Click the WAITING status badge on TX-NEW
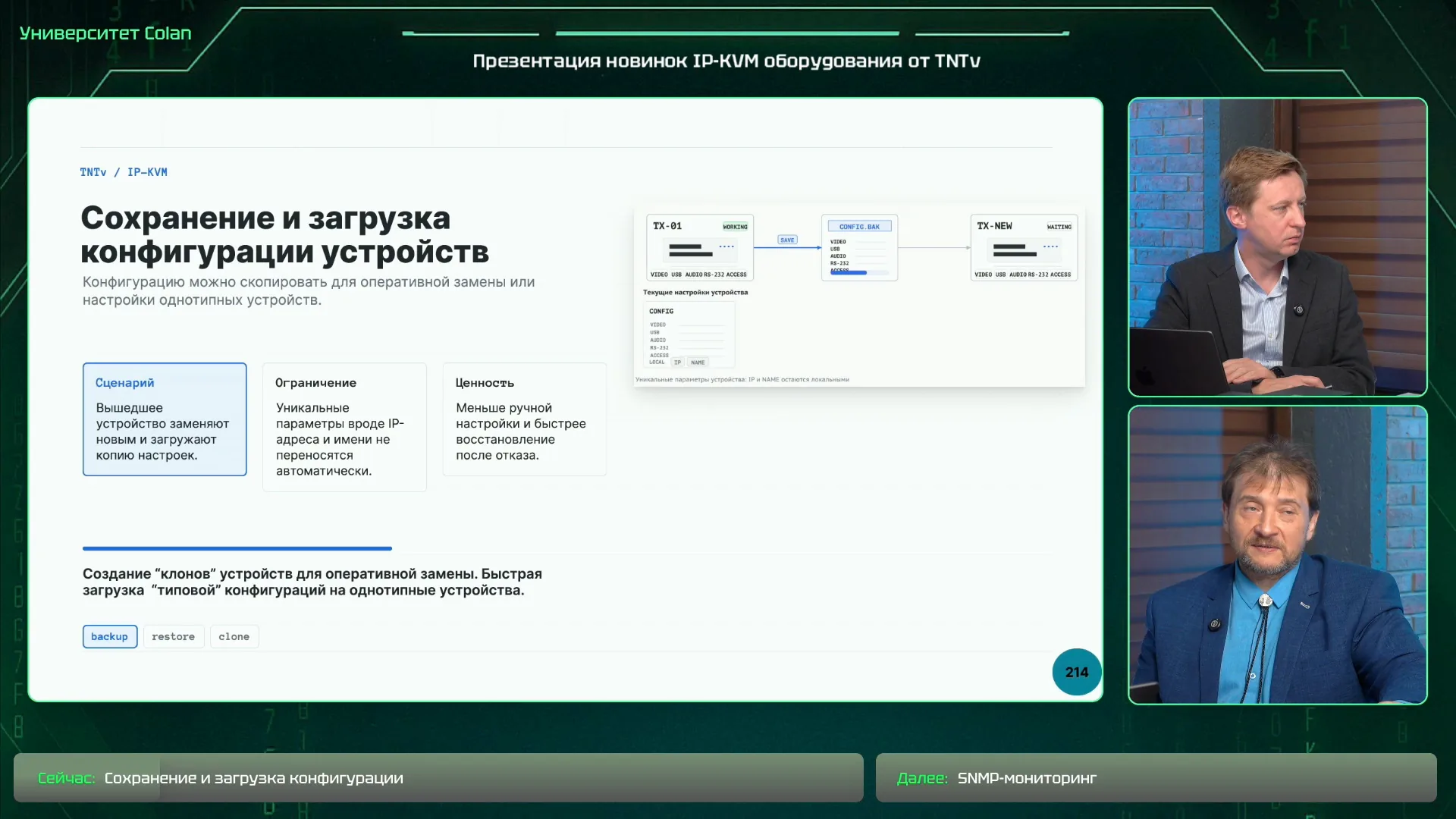The width and height of the screenshot is (1456, 819). [x=1059, y=227]
